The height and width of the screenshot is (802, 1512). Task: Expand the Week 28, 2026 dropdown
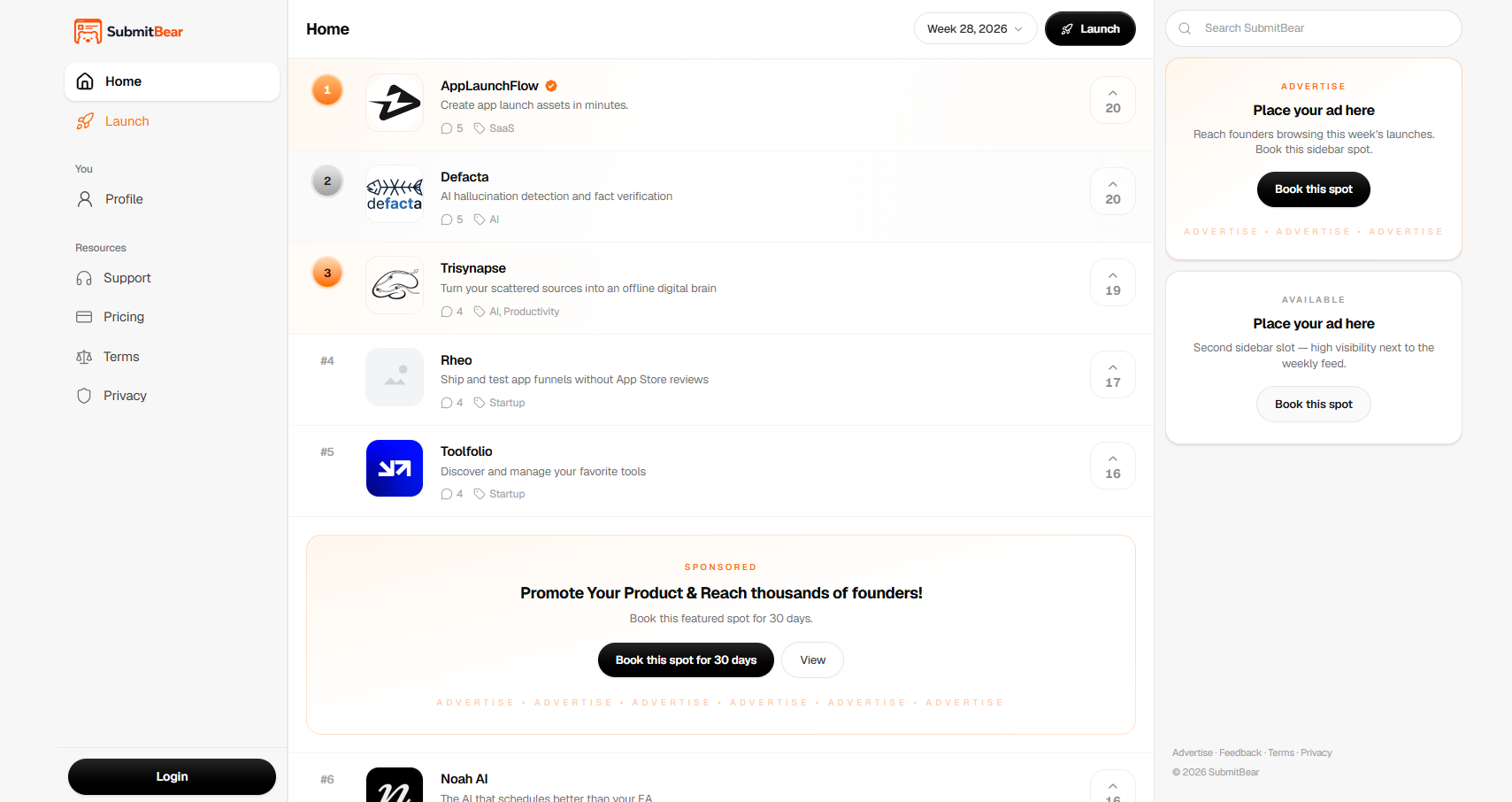975,28
